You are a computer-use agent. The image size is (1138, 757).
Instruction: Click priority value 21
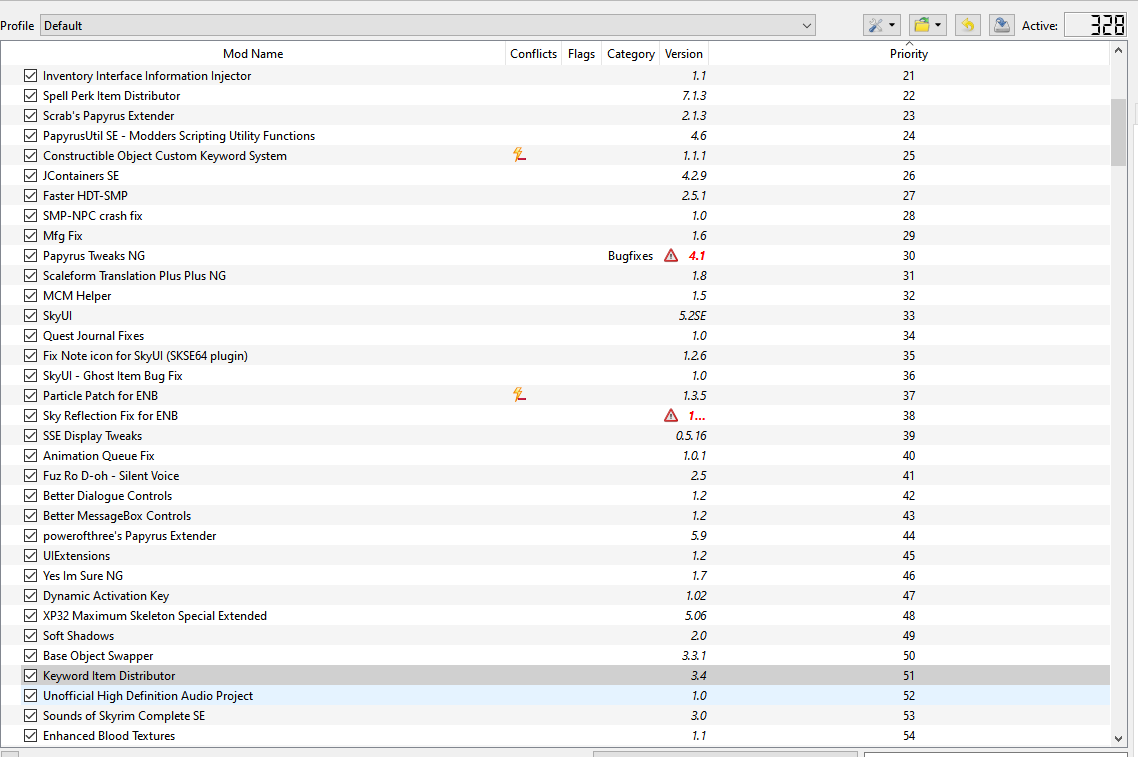tap(909, 75)
